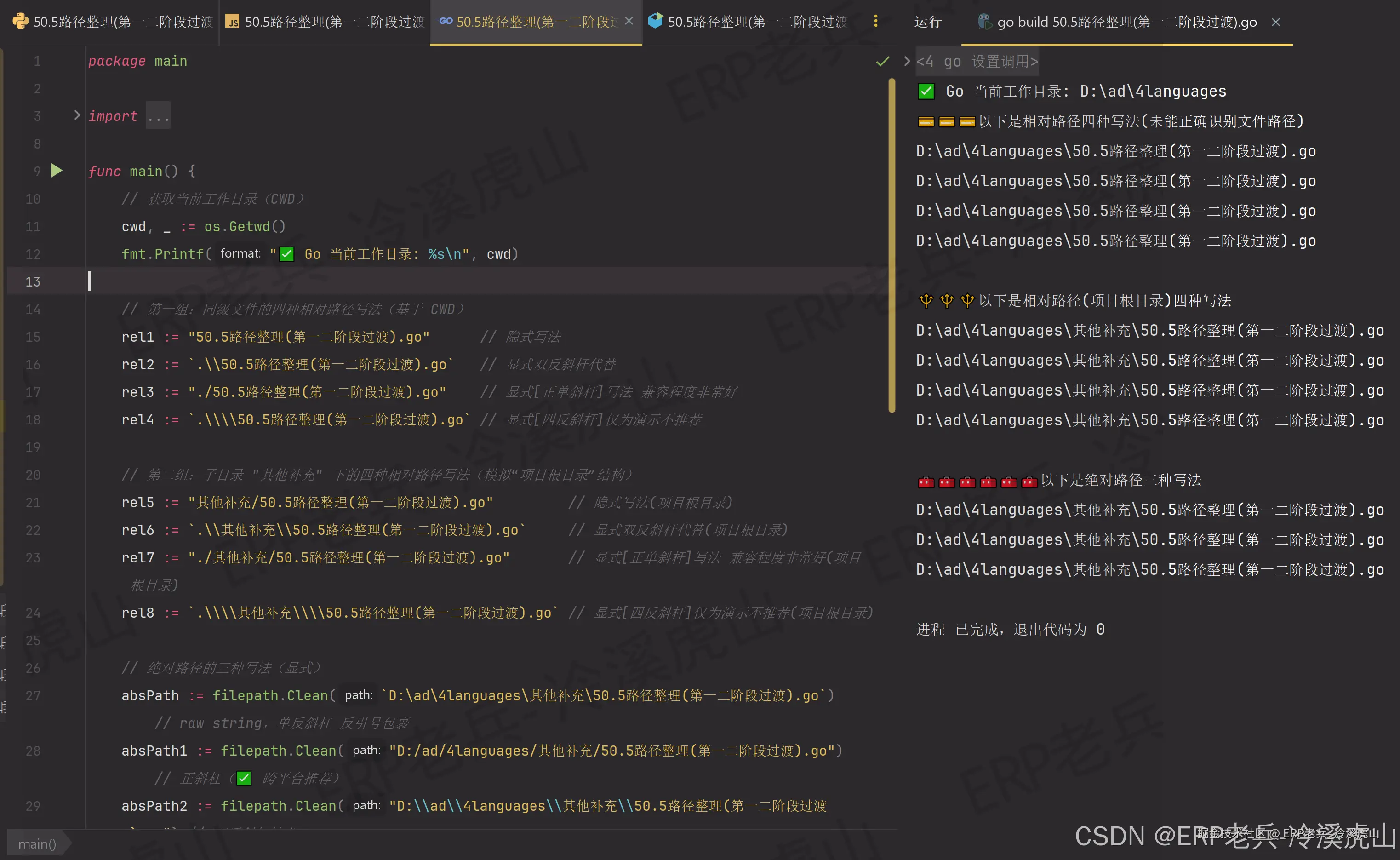
Task: Run main via the green gutter arrow
Action: pos(56,170)
